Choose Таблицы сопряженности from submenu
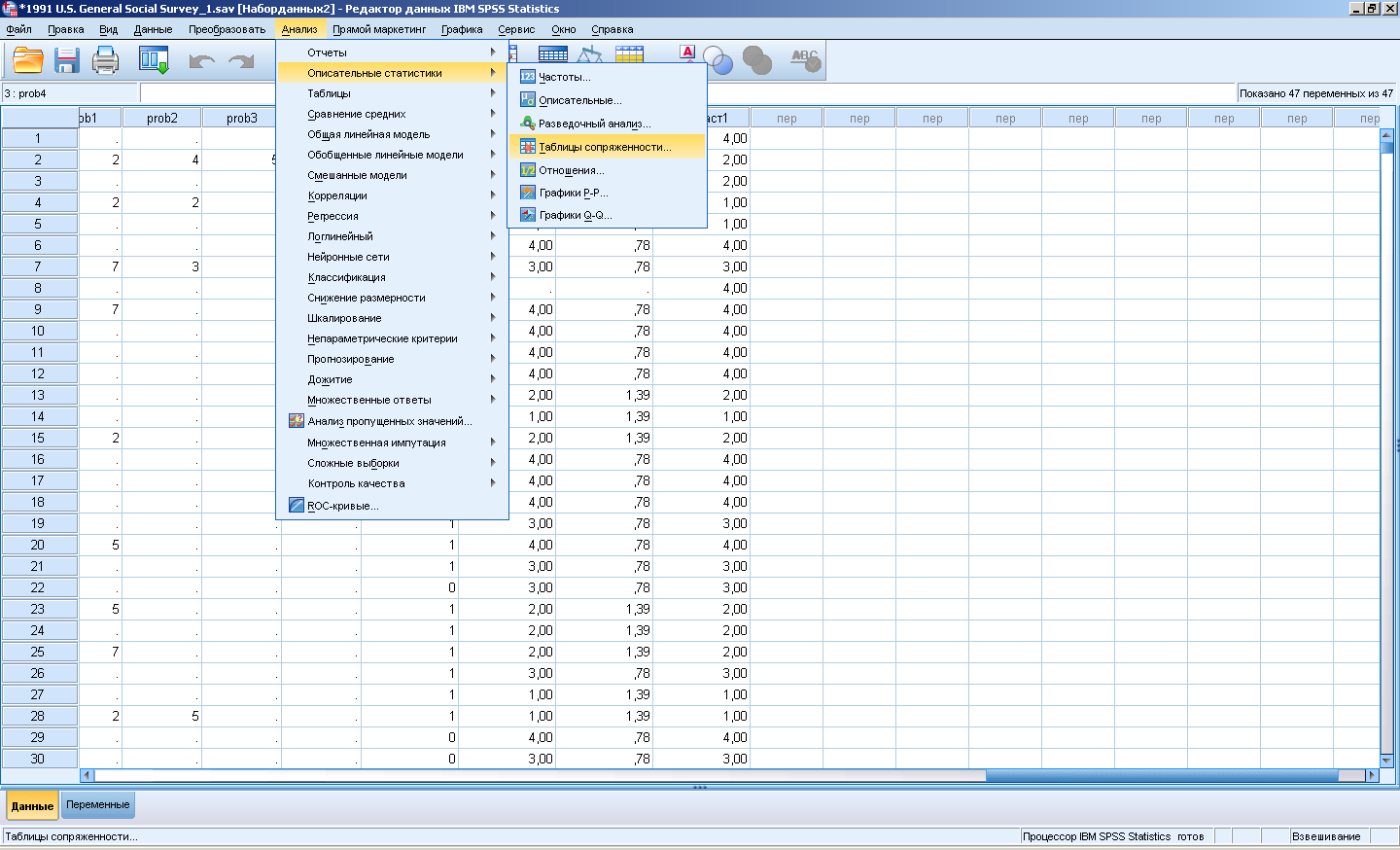1400x850 pixels. click(x=607, y=147)
